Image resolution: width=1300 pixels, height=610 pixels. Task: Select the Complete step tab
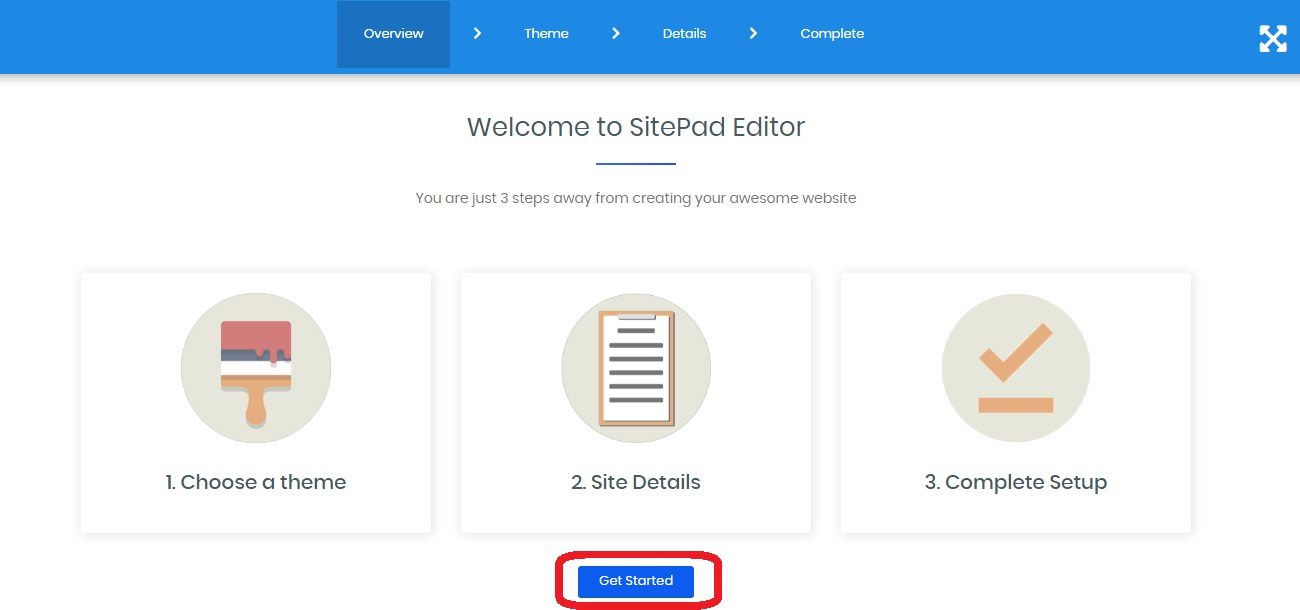coord(832,34)
